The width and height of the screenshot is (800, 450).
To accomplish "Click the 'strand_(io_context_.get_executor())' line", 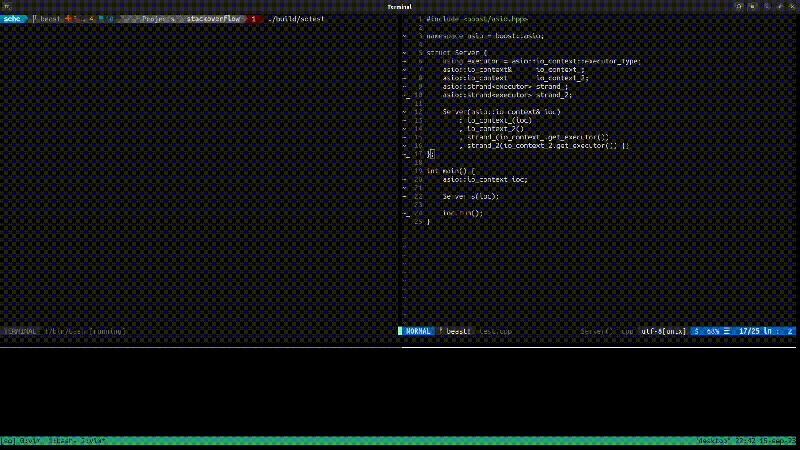I will coord(534,137).
